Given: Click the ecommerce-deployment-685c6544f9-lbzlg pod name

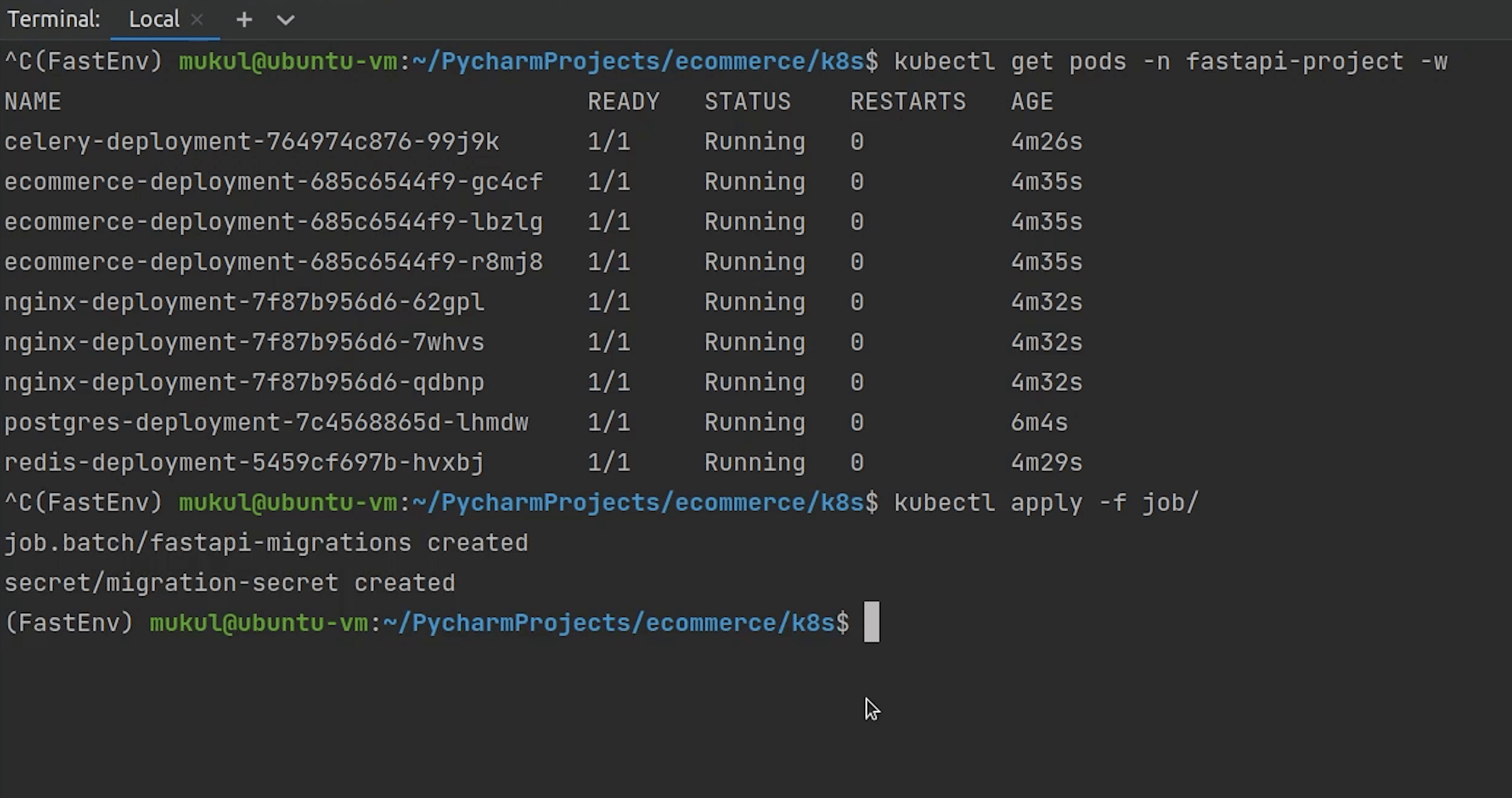Looking at the screenshot, I should point(274,222).
